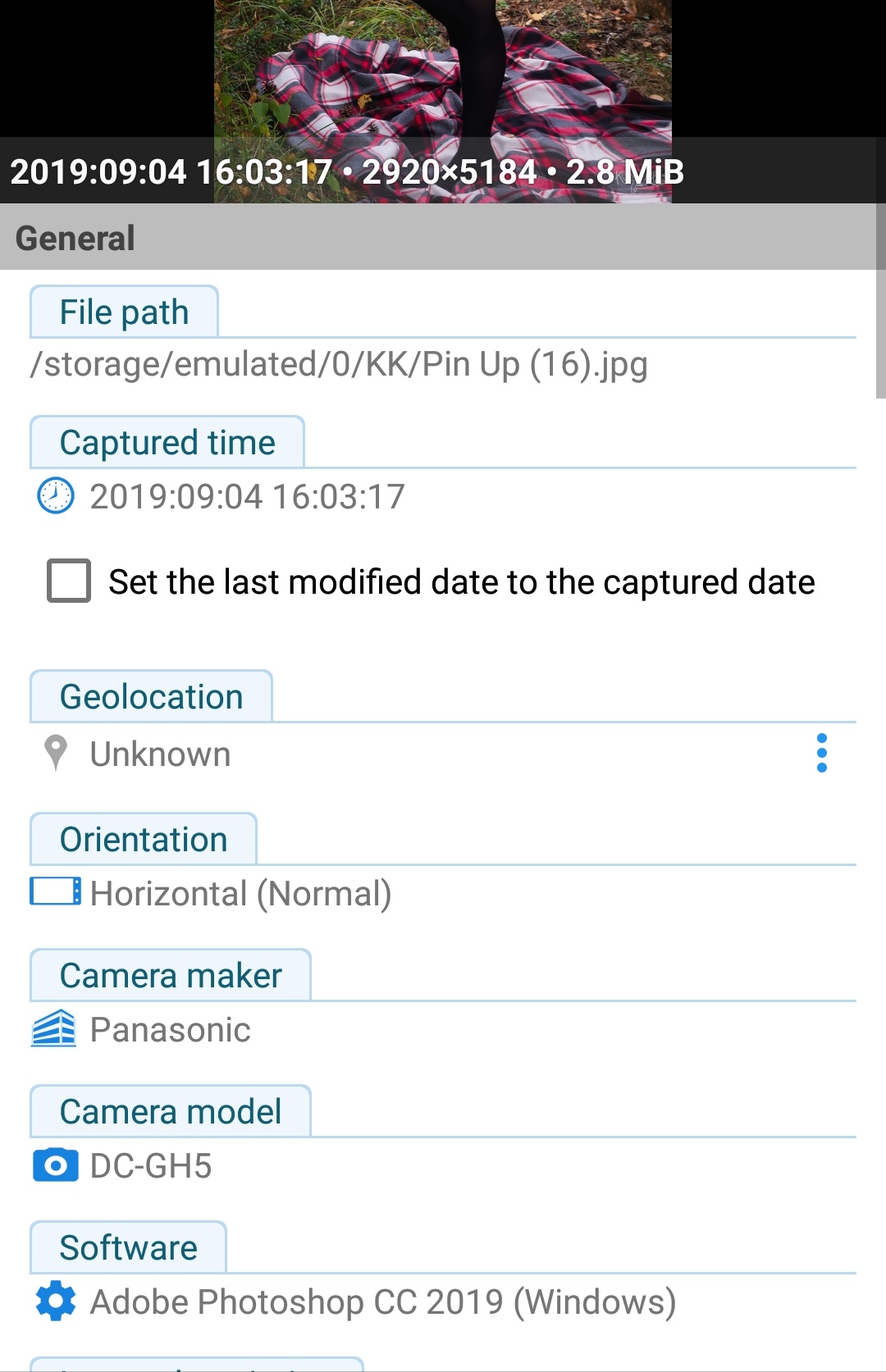The width and height of the screenshot is (886, 1372).
Task: Click the clock icon beside captured time
Action: click(56, 495)
